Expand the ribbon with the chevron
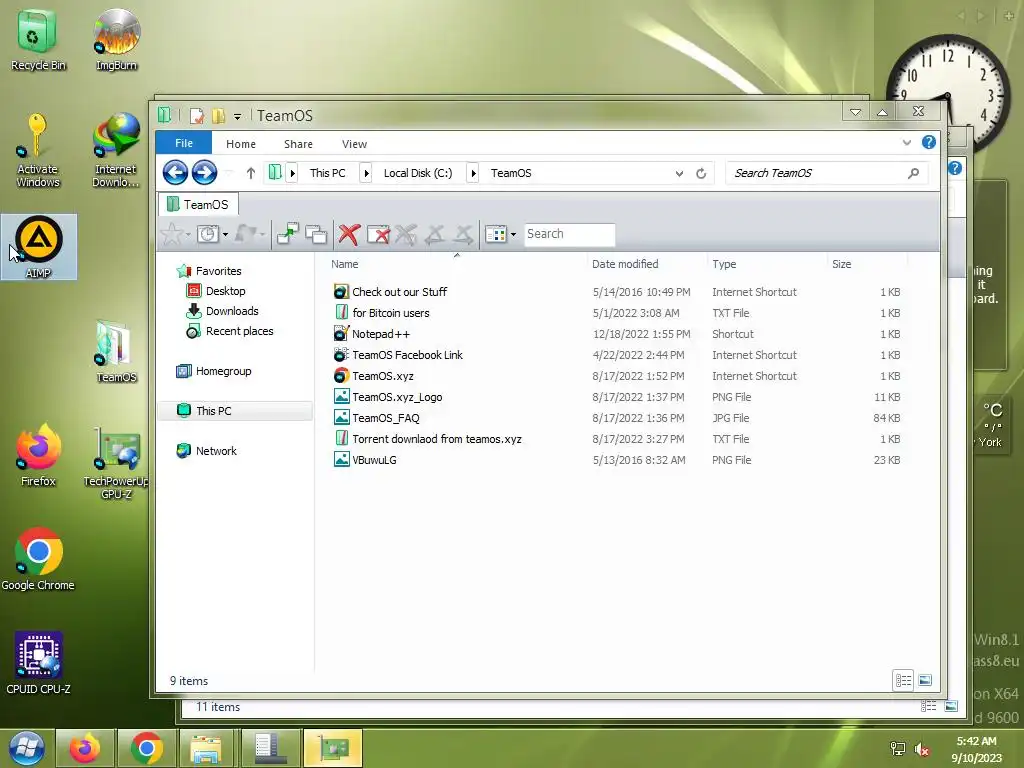Image resolution: width=1024 pixels, height=768 pixels. (x=906, y=142)
